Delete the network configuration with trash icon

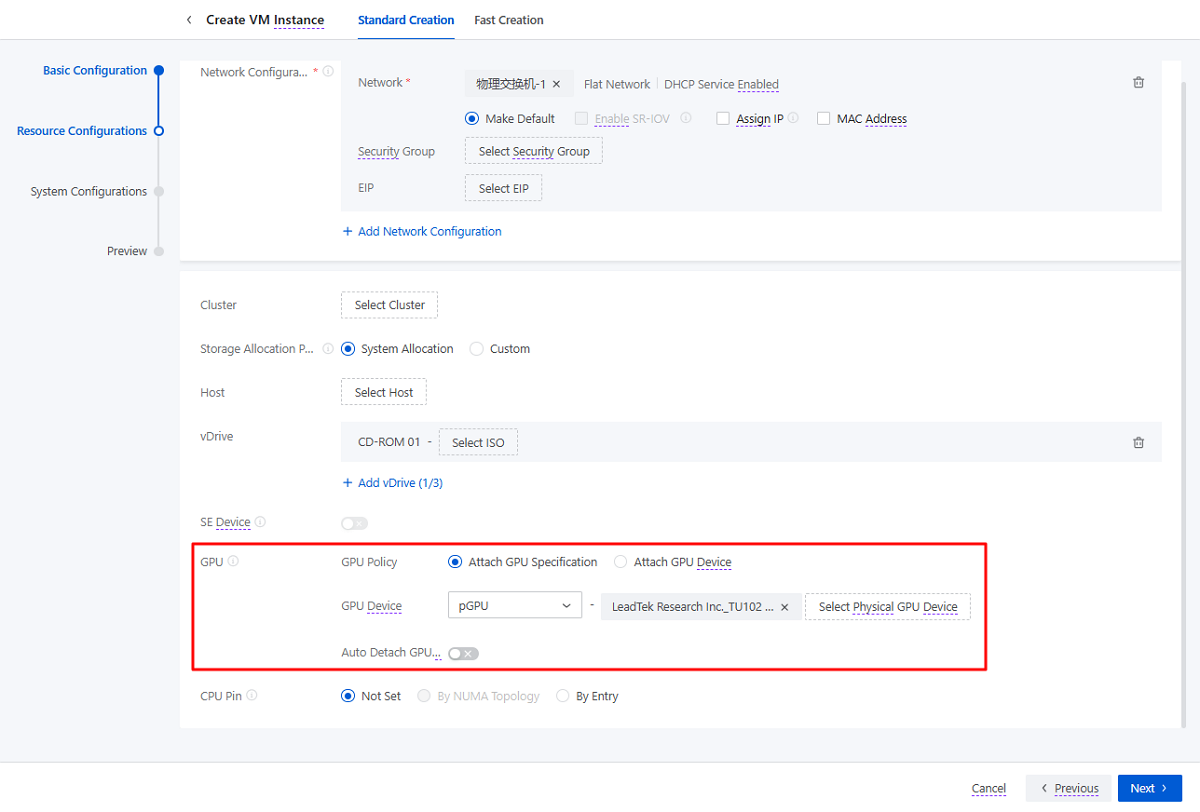click(x=1138, y=83)
